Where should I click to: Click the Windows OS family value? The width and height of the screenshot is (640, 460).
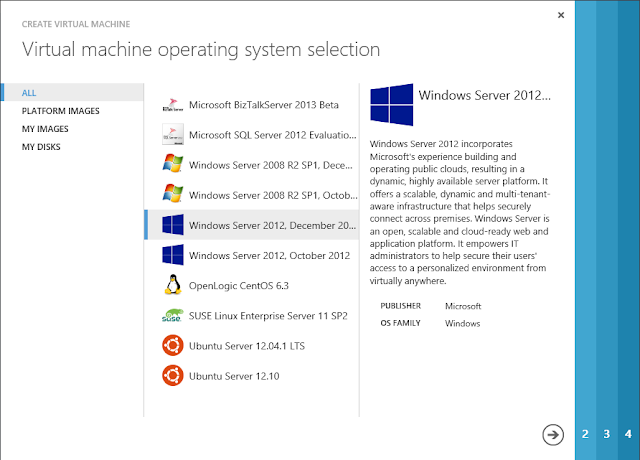[462, 323]
